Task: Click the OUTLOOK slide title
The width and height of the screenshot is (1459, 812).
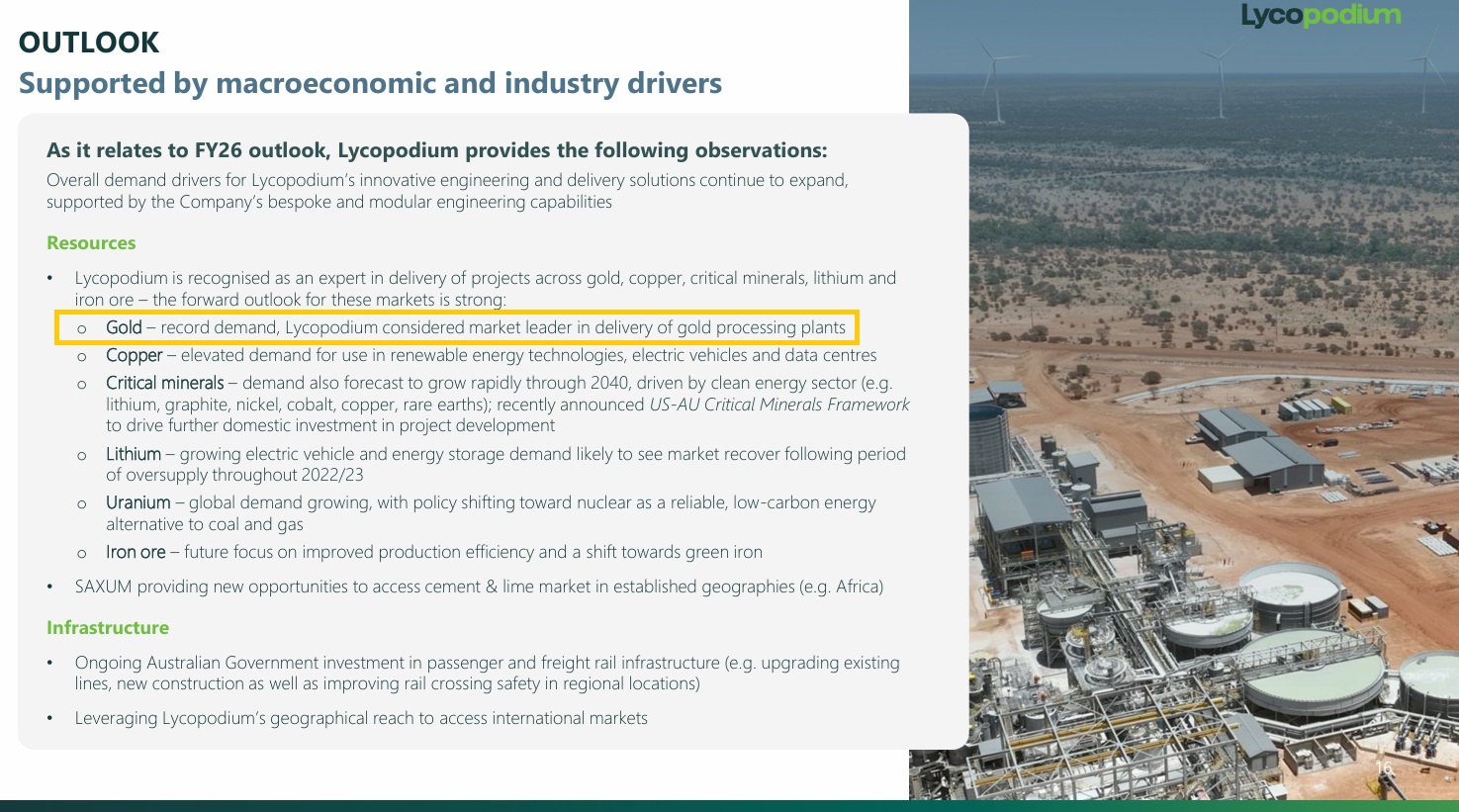Action: click(x=89, y=43)
